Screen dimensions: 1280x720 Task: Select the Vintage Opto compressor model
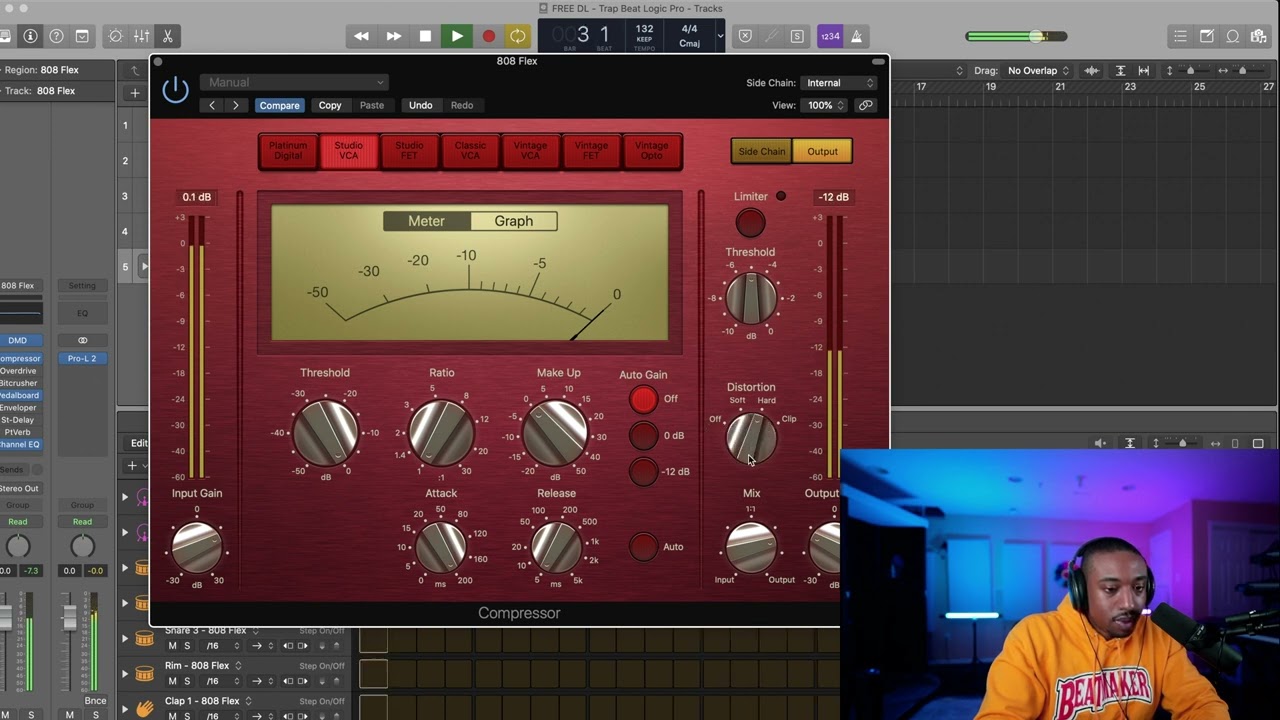click(652, 151)
